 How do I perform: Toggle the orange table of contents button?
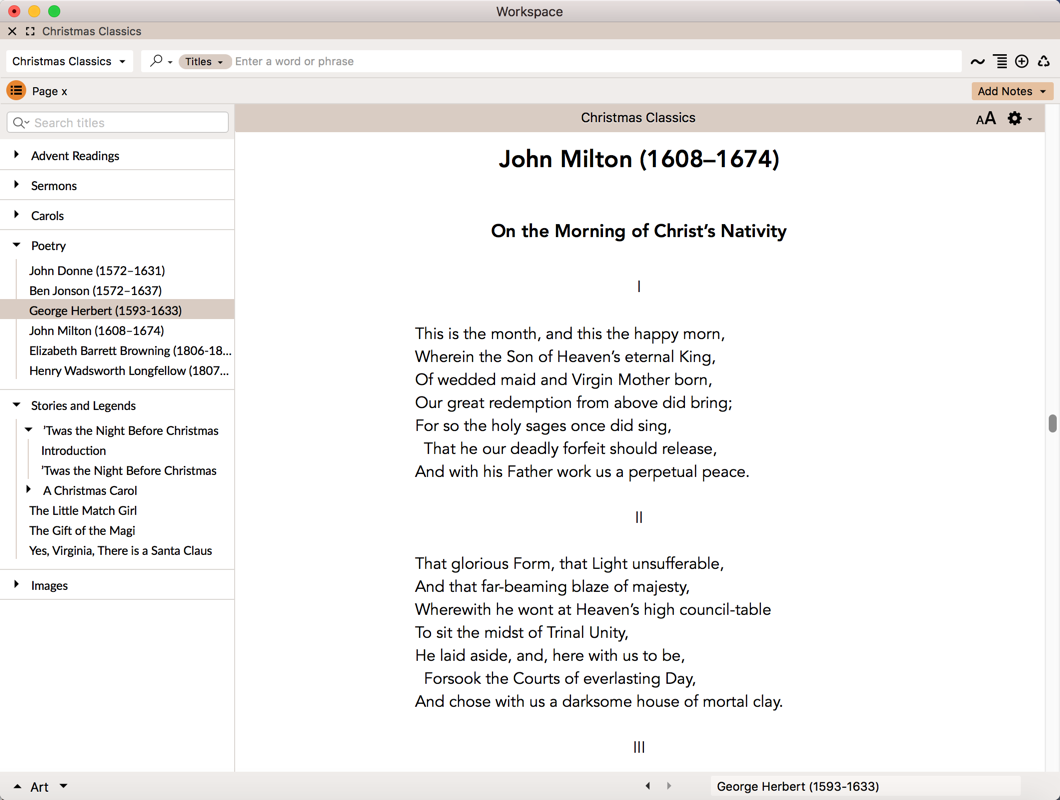[16, 91]
